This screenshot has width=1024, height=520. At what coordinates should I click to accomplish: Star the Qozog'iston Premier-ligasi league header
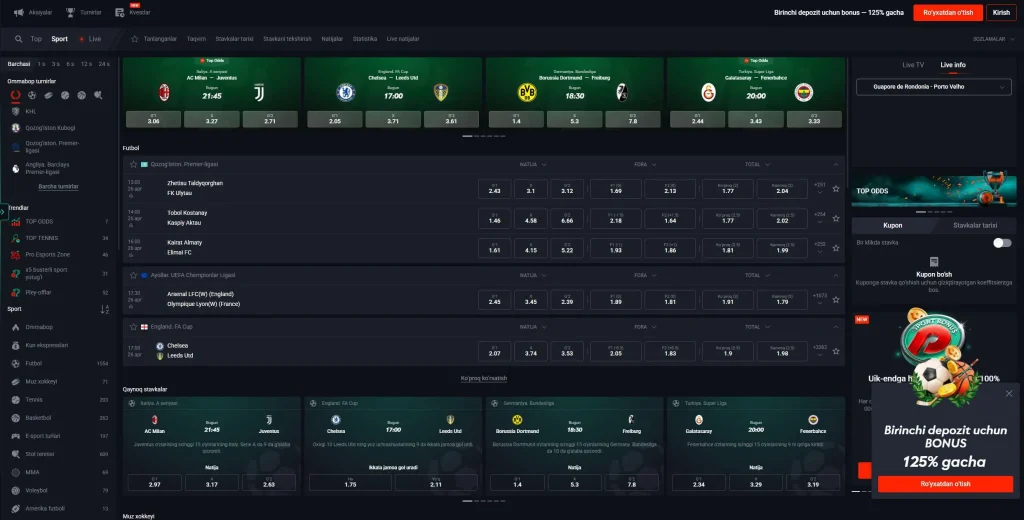tap(133, 165)
